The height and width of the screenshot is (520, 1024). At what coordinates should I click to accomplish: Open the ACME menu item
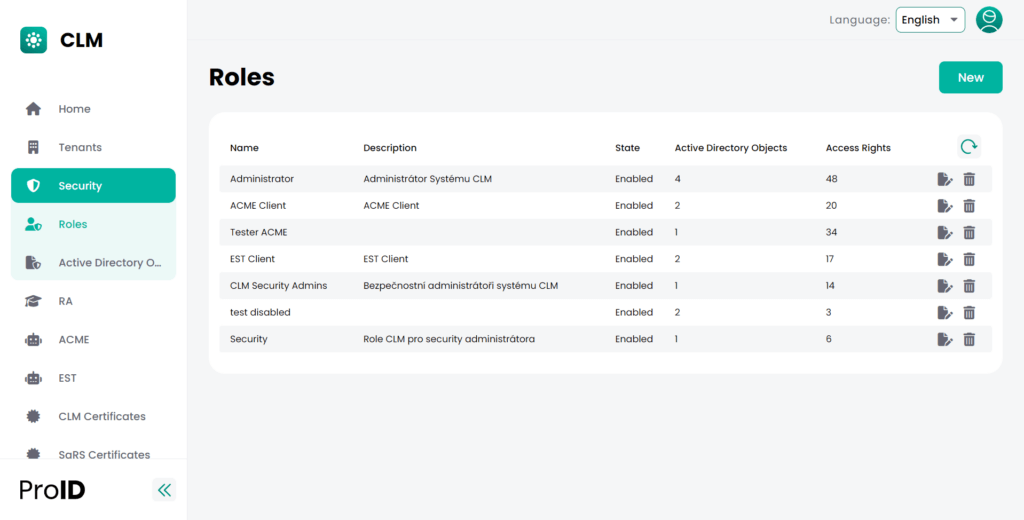(x=93, y=340)
